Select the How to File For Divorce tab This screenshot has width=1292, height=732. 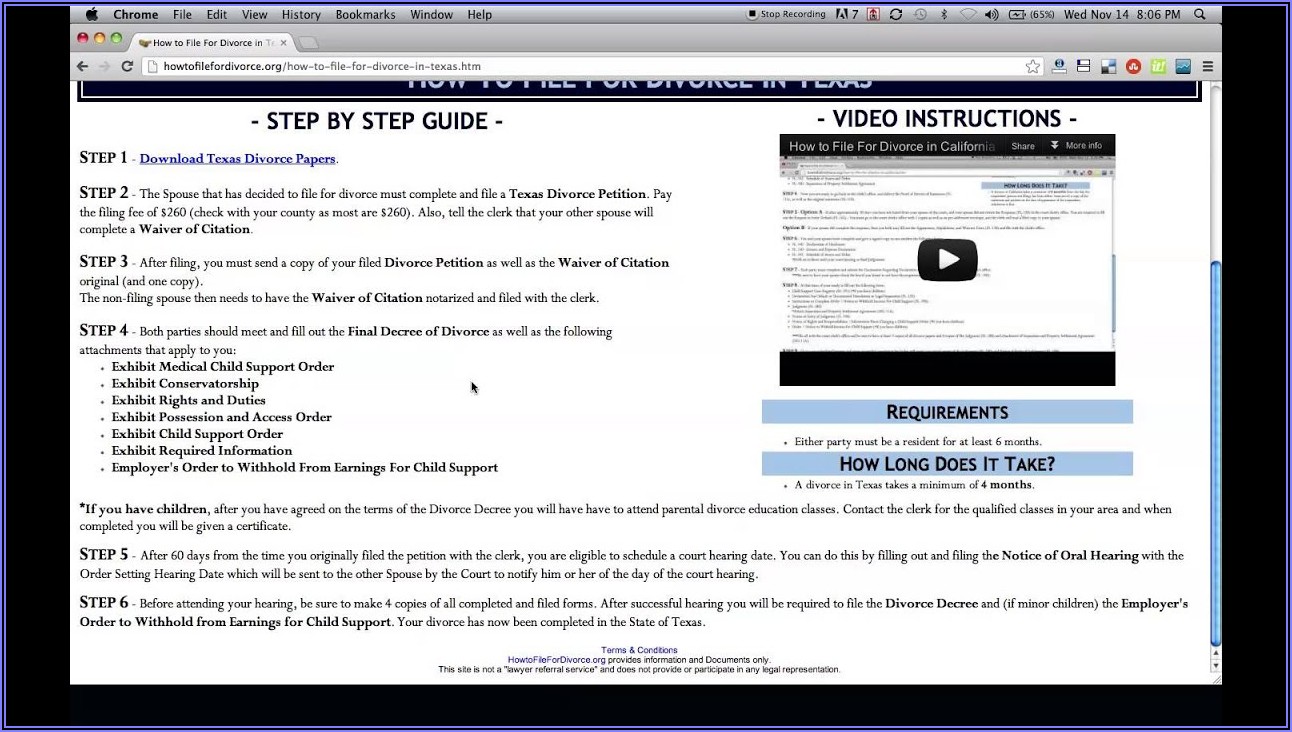pos(214,42)
